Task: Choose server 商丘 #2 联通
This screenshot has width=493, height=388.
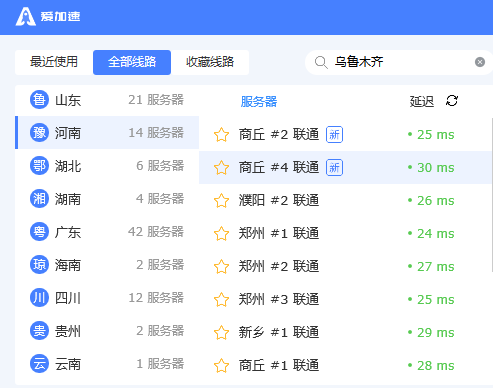Action: point(279,135)
